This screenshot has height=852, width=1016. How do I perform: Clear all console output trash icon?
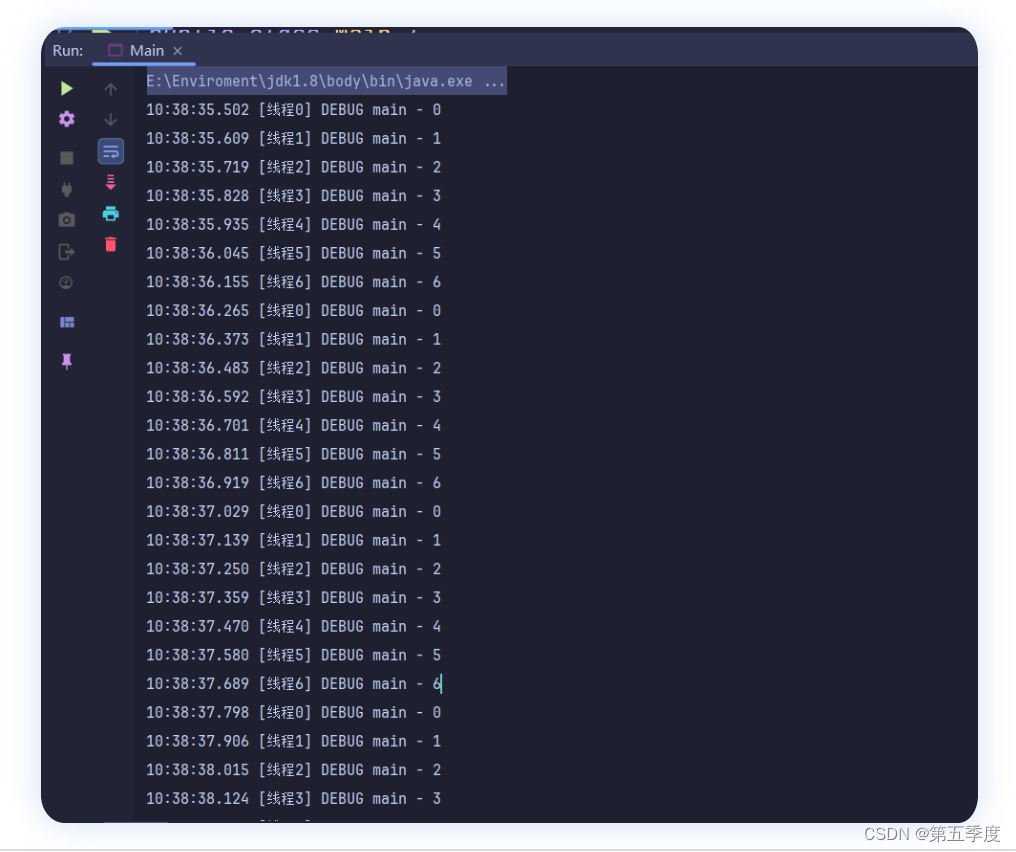111,244
